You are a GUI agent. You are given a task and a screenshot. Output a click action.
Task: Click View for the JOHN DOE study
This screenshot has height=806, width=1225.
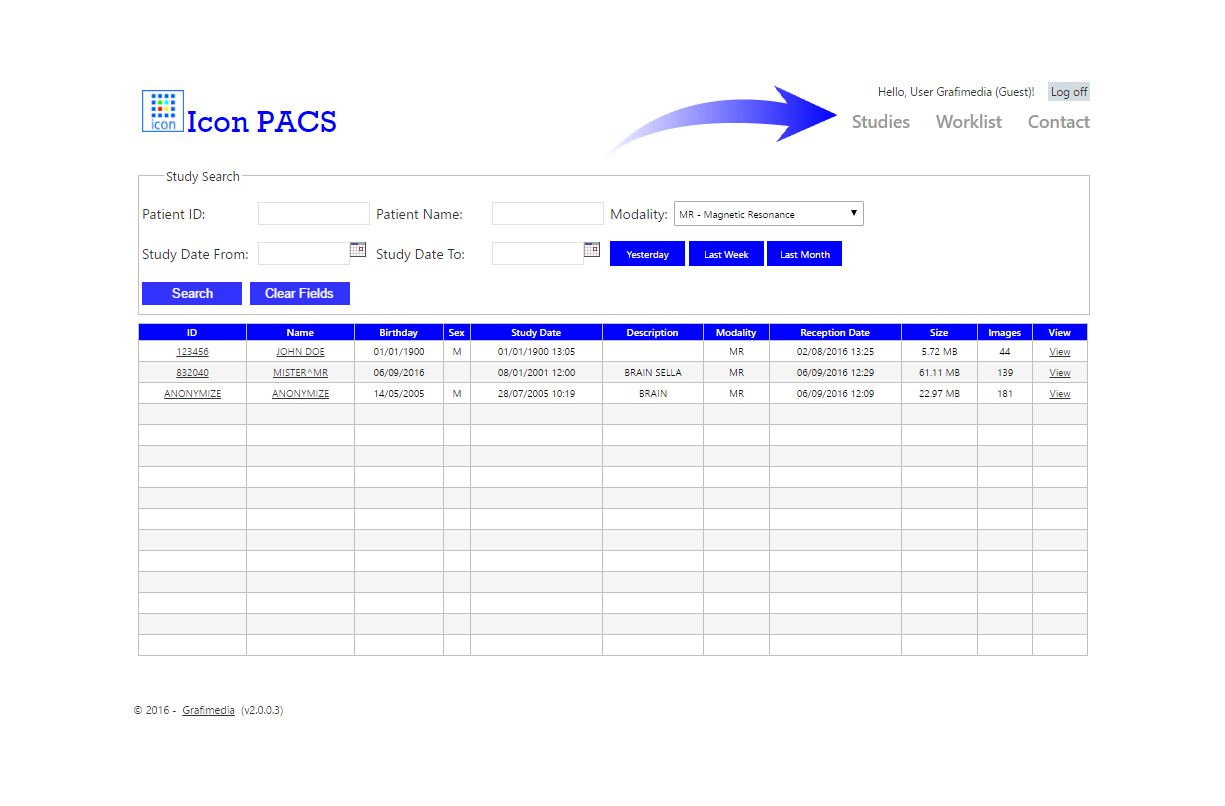[x=1059, y=352]
